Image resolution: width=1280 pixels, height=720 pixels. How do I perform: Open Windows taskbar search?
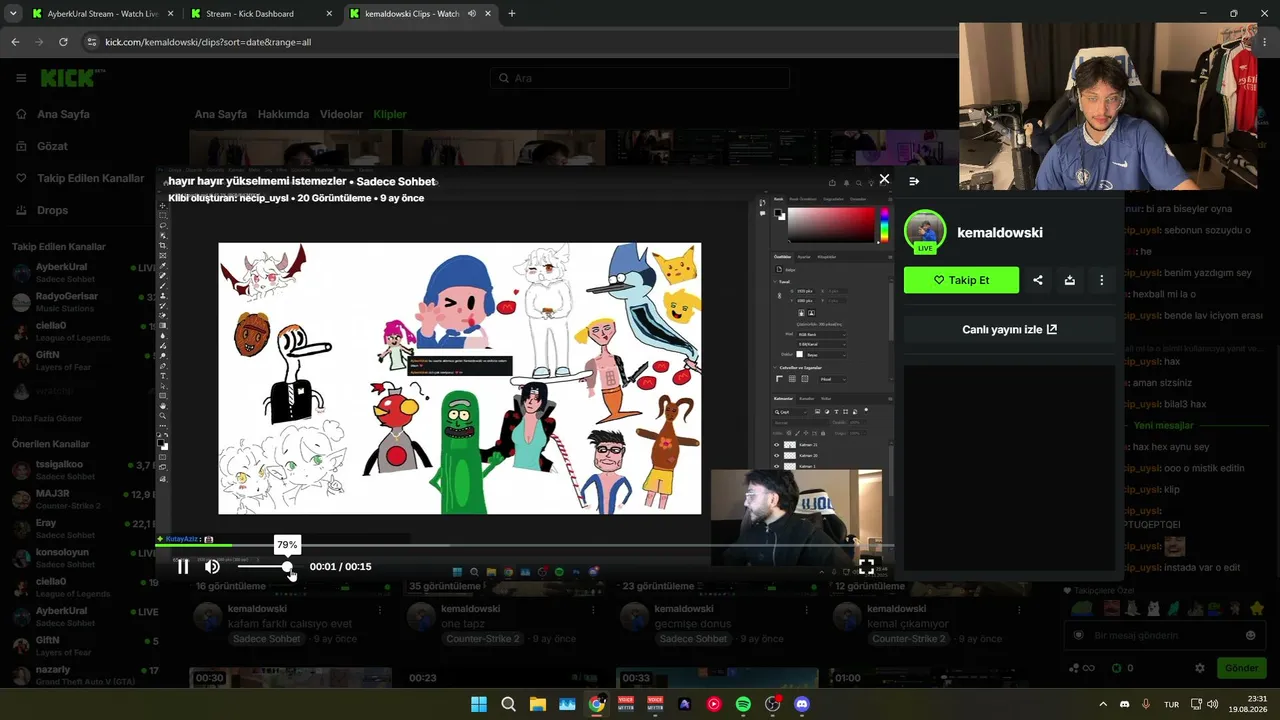point(508,704)
